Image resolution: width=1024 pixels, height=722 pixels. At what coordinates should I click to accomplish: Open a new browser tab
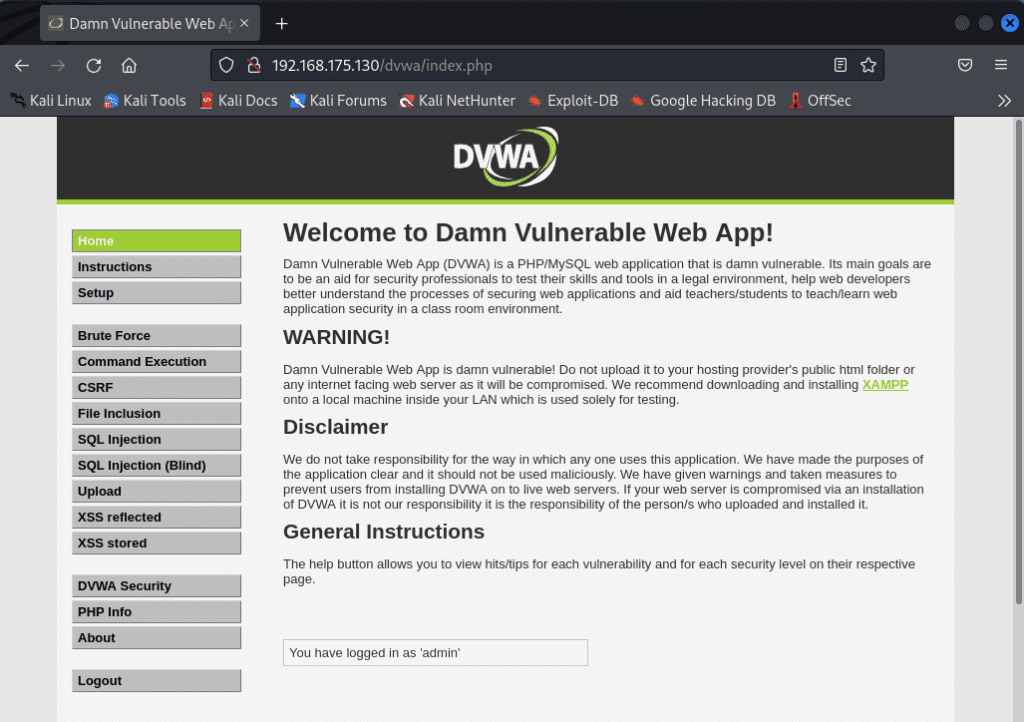pos(281,24)
